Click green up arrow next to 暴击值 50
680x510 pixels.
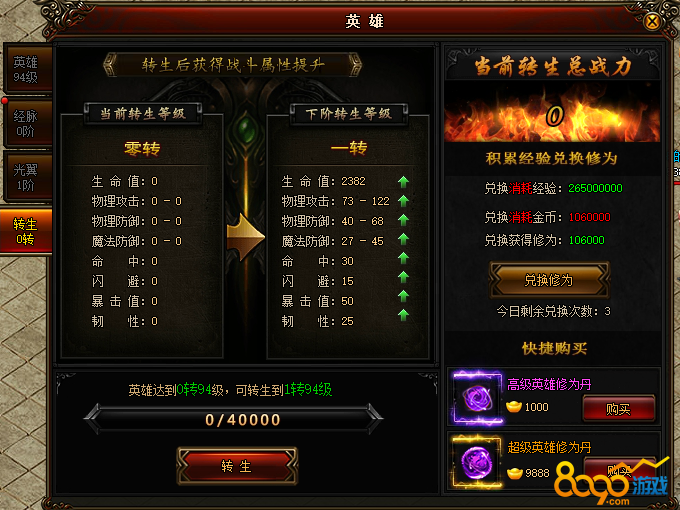403,296
